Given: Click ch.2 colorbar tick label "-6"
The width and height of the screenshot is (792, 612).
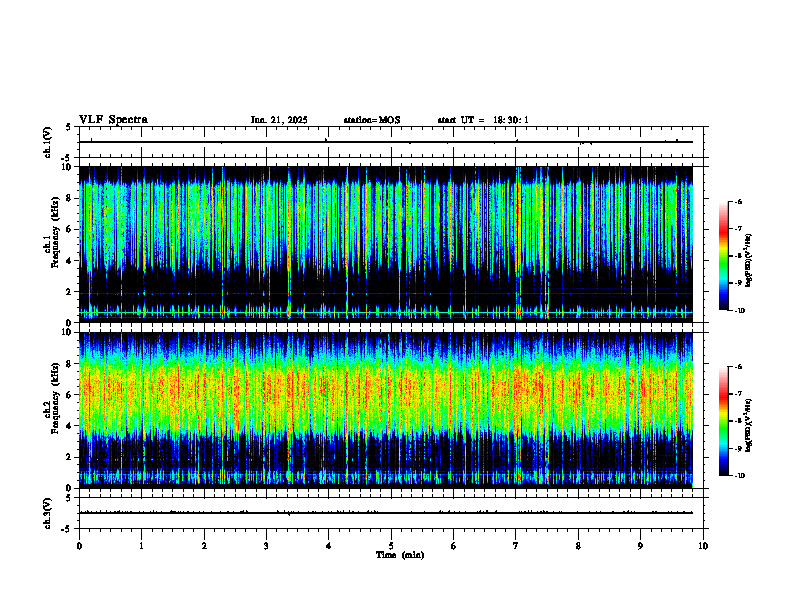Looking at the screenshot, I should pos(738,367).
